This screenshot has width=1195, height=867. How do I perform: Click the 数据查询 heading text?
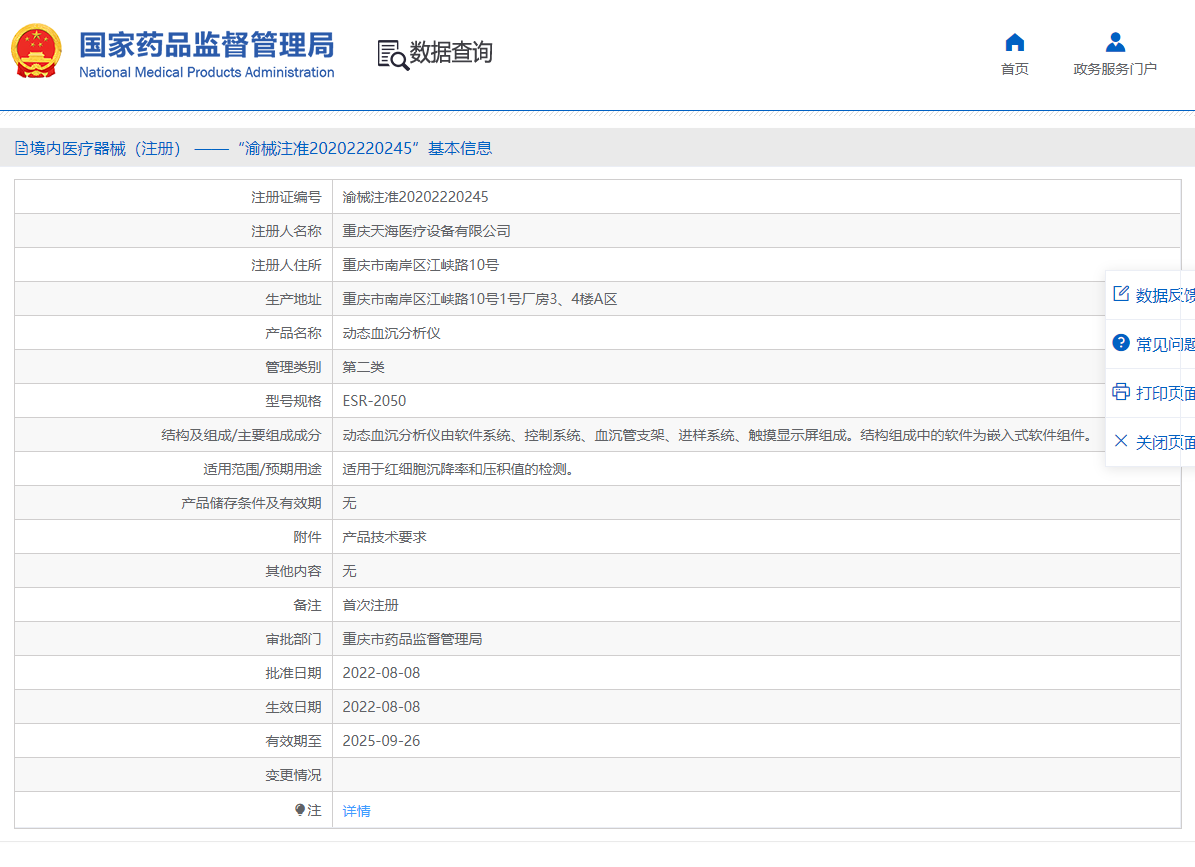[451, 53]
